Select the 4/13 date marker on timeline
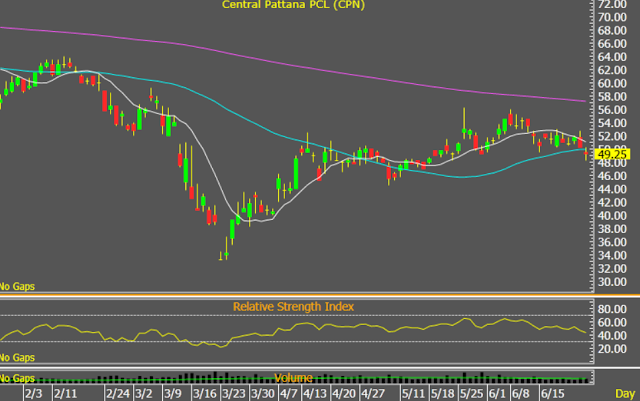Image resolution: width=640 pixels, height=401 pixels. coord(315,394)
